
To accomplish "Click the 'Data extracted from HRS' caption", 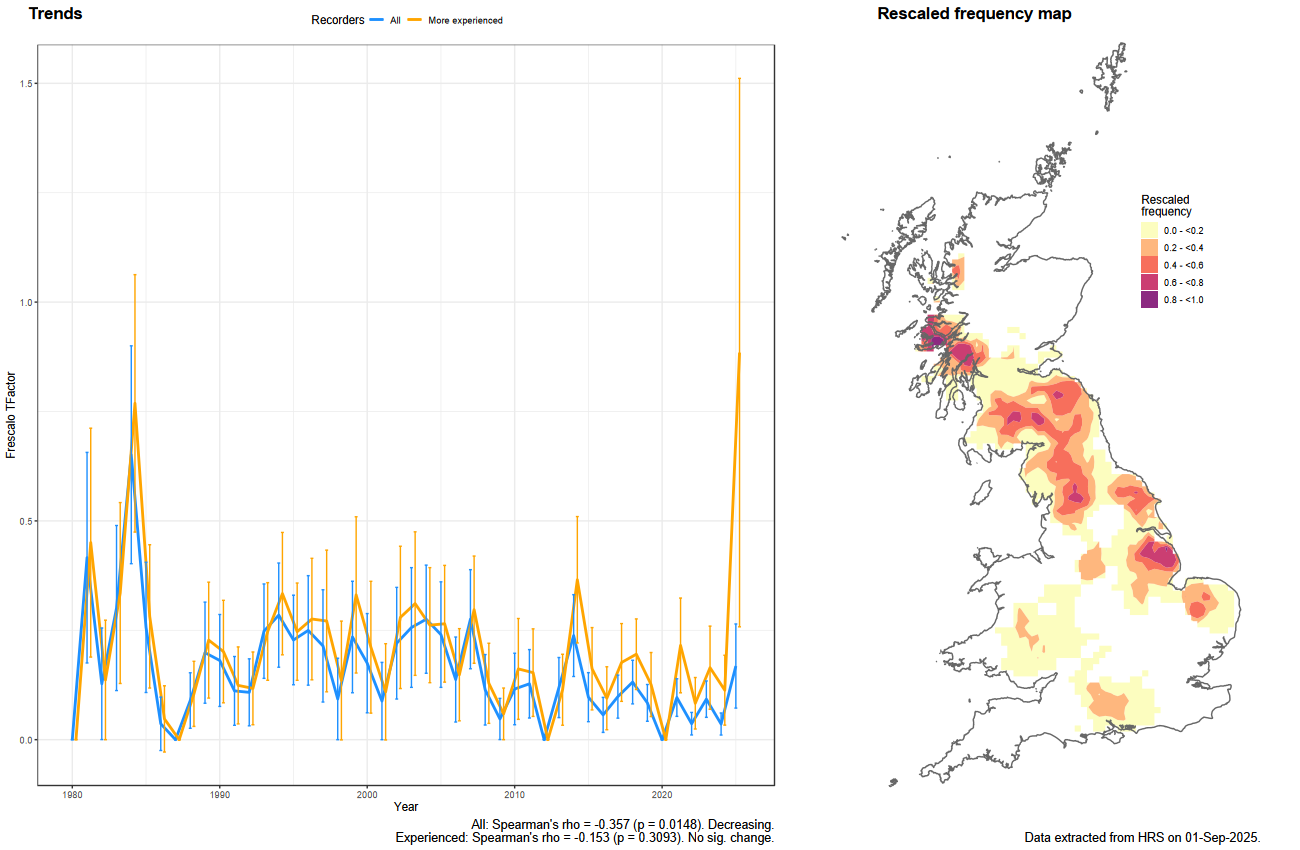I will (1143, 837).
